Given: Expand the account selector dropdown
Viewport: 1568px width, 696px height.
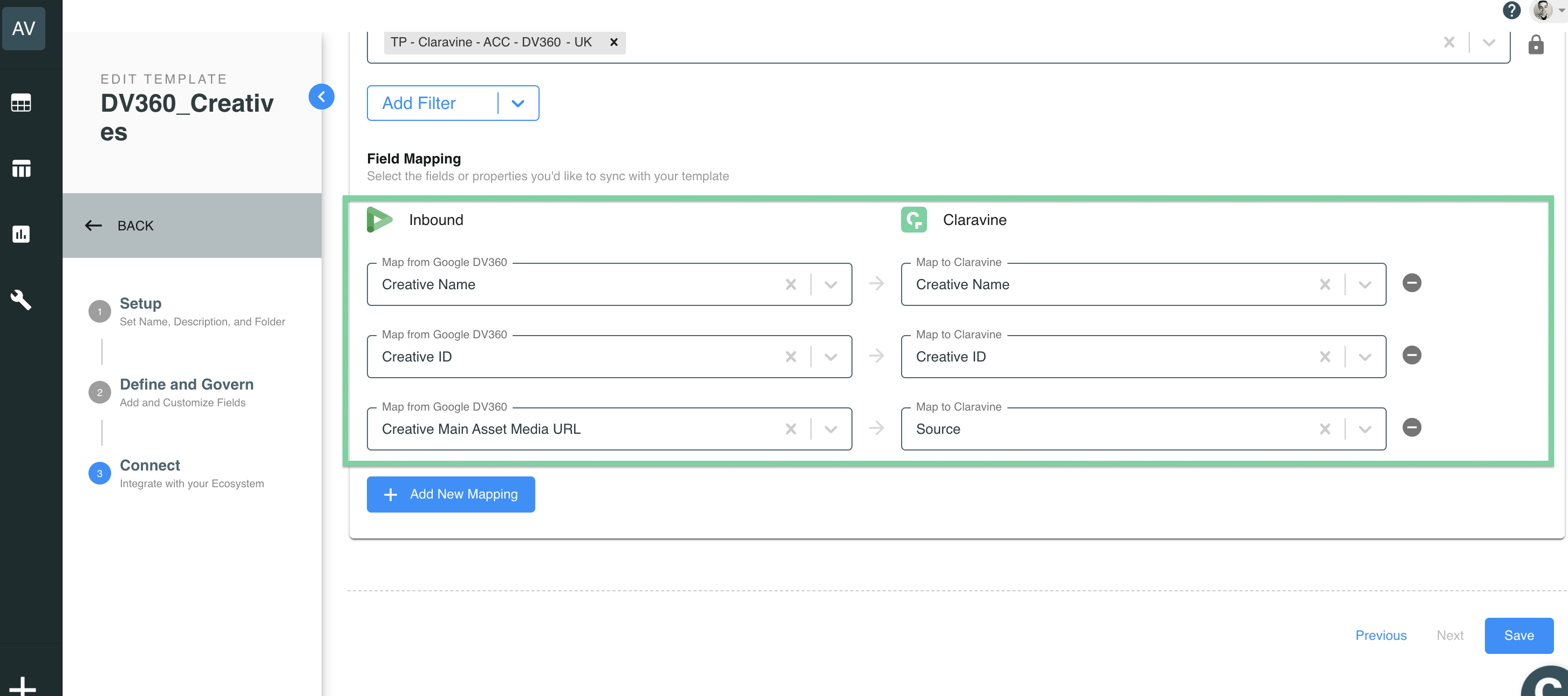Looking at the screenshot, I should [1489, 42].
